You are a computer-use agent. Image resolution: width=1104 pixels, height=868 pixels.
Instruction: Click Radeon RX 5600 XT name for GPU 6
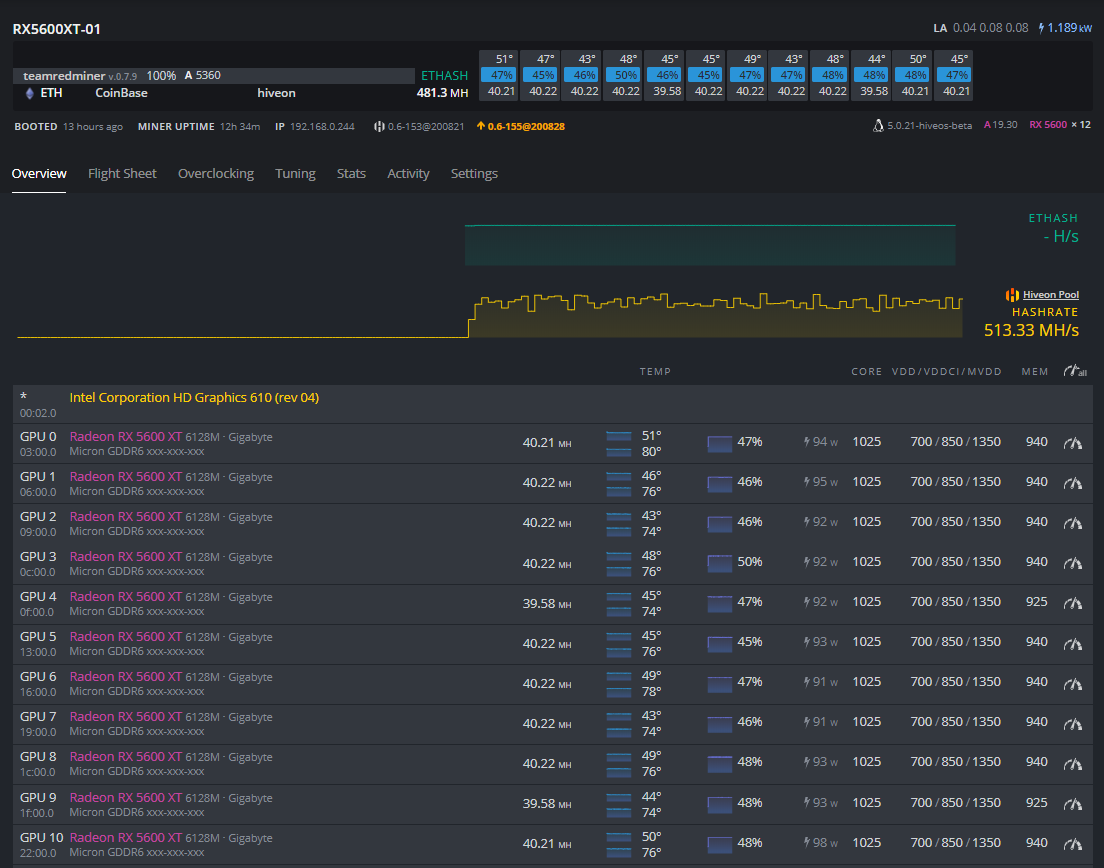[125, 677]
